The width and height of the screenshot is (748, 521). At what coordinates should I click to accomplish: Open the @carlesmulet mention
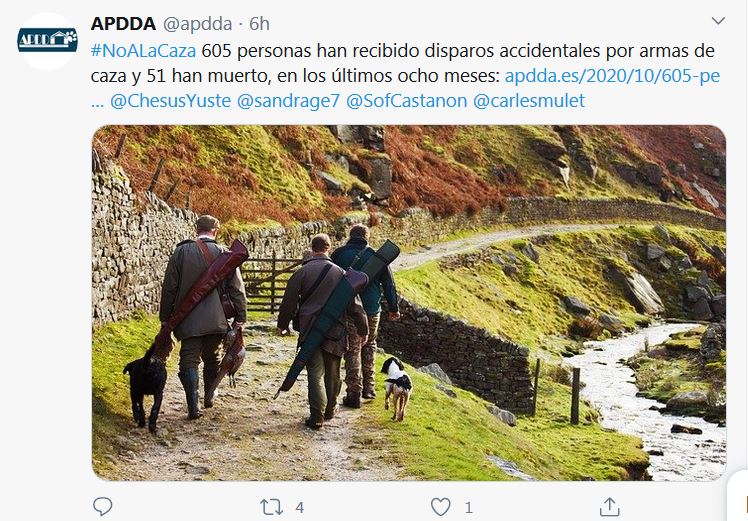click(529, 101)
